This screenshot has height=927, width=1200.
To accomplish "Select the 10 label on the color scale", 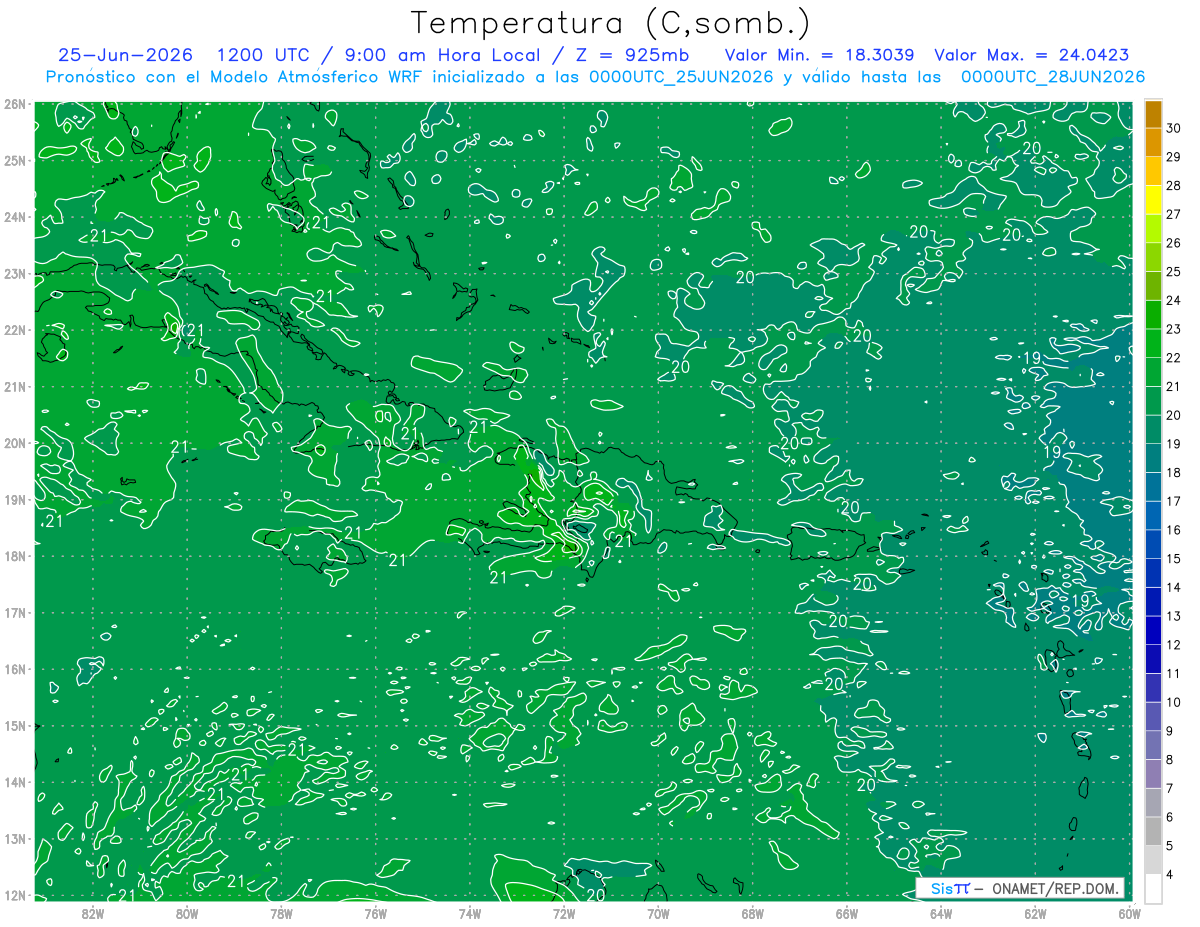I will pos(1174,702).
